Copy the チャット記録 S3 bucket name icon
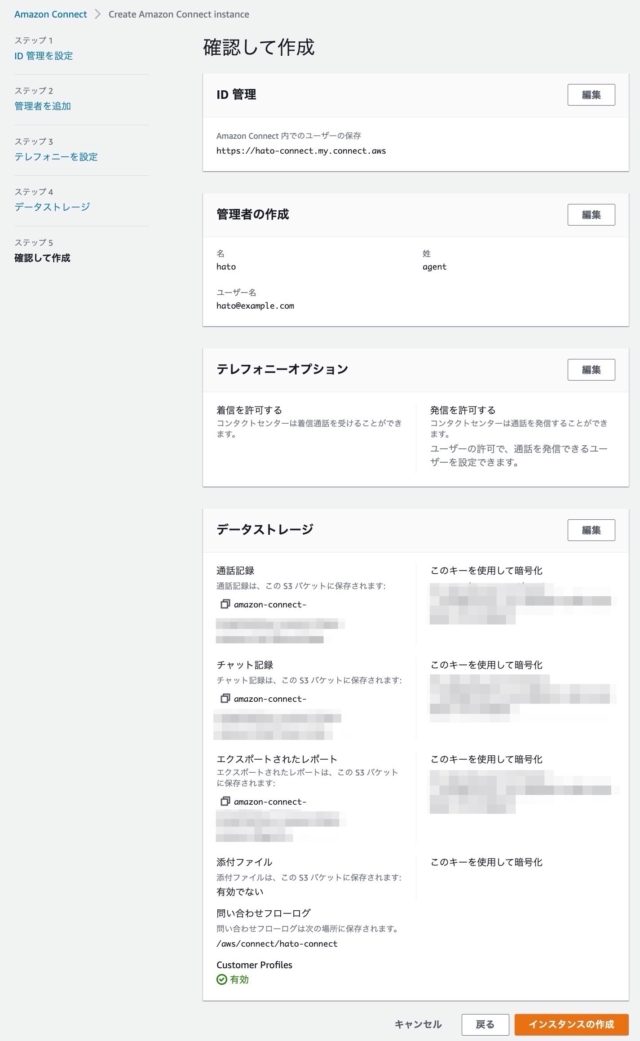Screen dimensions: 640x1041 point(225,698)
